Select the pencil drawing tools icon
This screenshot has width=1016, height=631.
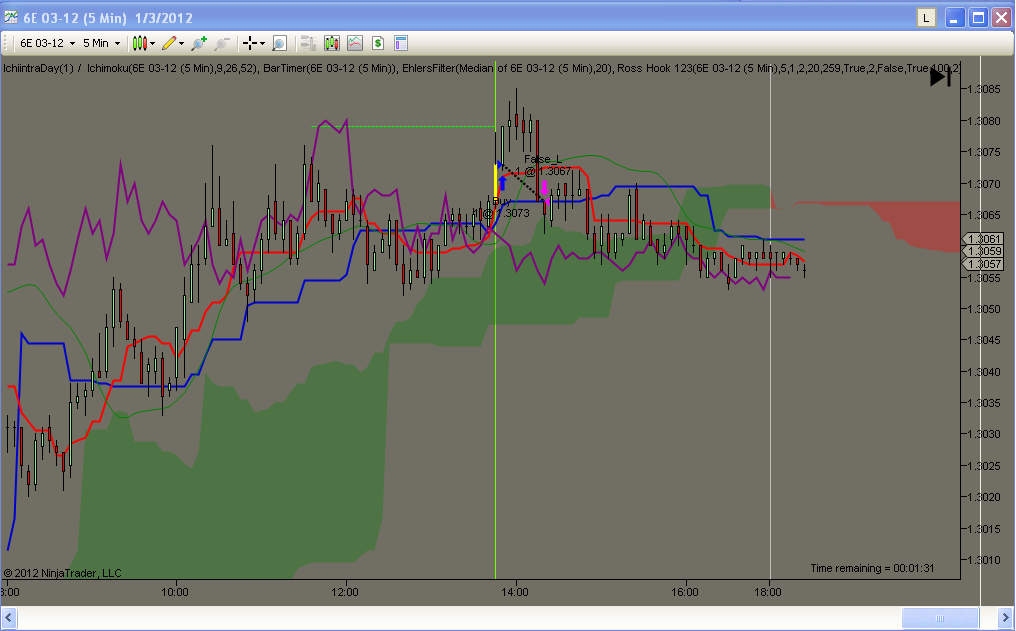coord(169,43)
